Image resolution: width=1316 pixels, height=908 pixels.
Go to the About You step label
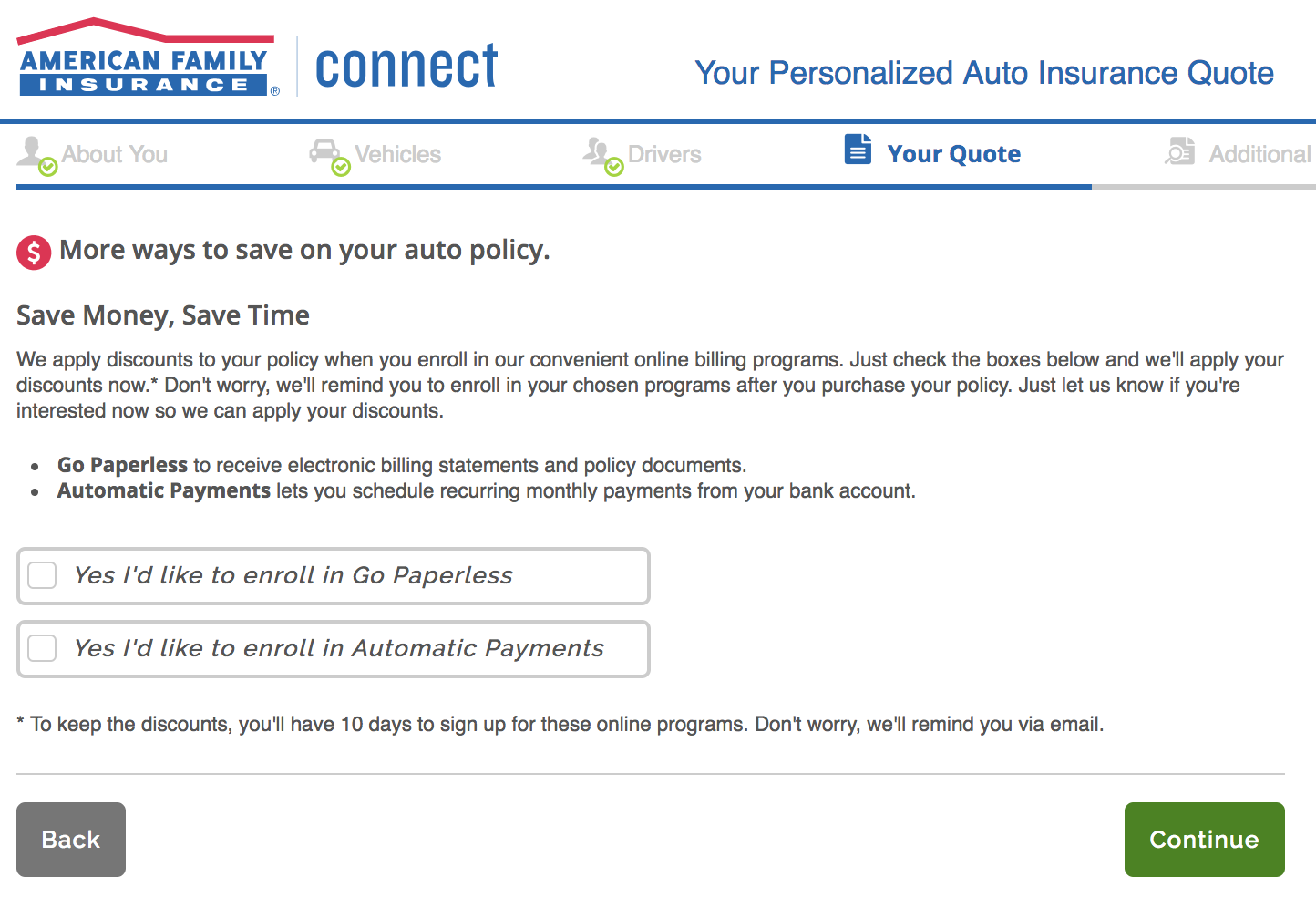115,155
